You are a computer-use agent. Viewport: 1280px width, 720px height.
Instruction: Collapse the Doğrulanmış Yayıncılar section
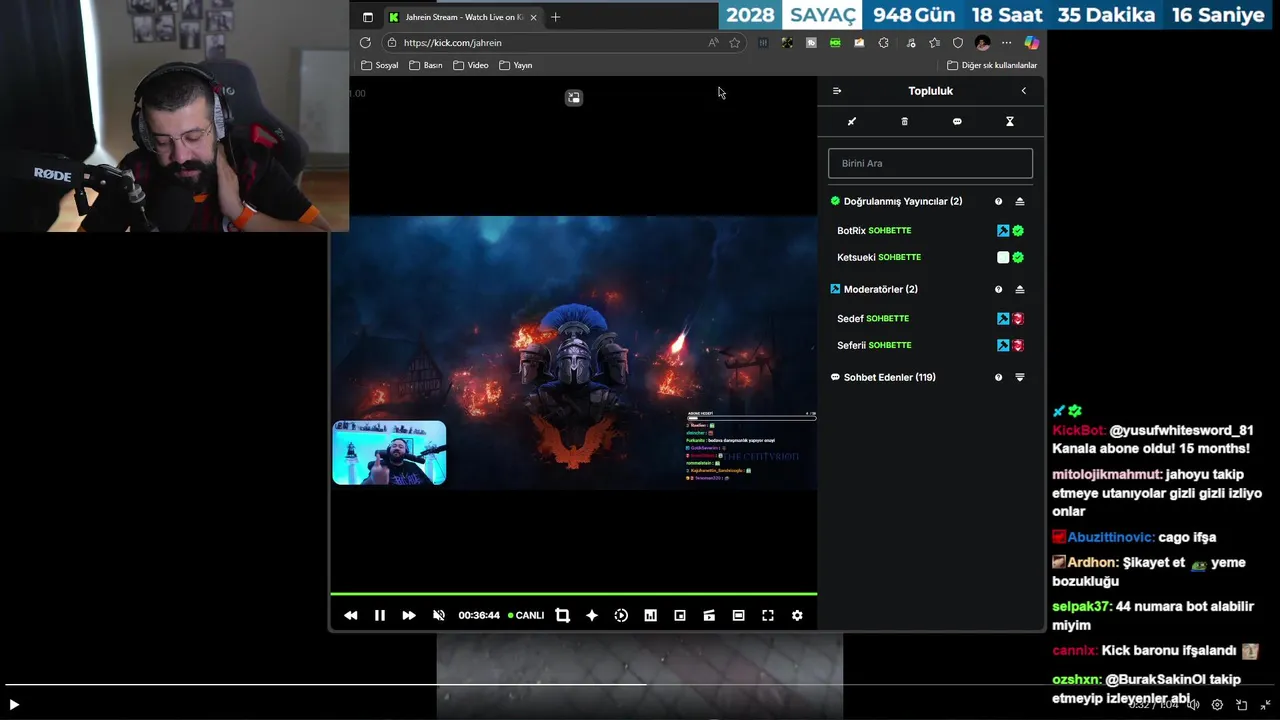[x=1020, y=202]
